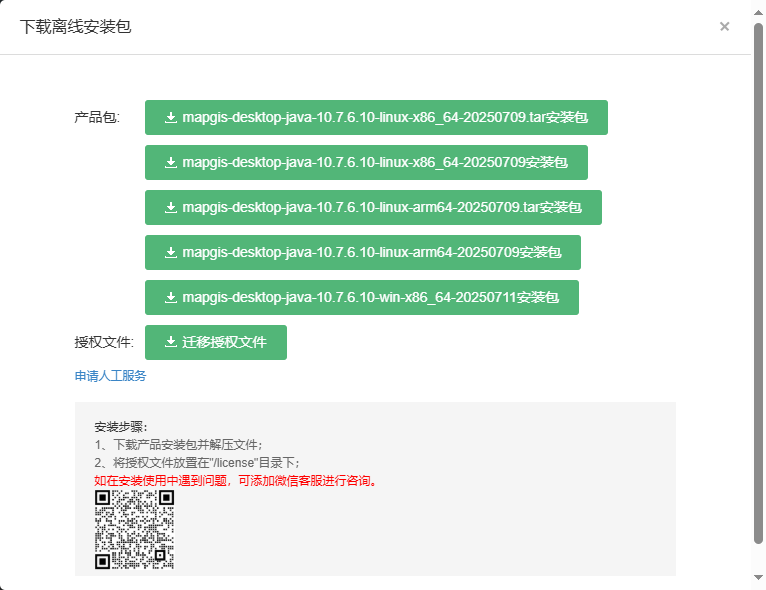Click download icon on linux-arm64 tar package button
Image resolution: width=766 pixels, height=590 pixels.
click(170, 208)
